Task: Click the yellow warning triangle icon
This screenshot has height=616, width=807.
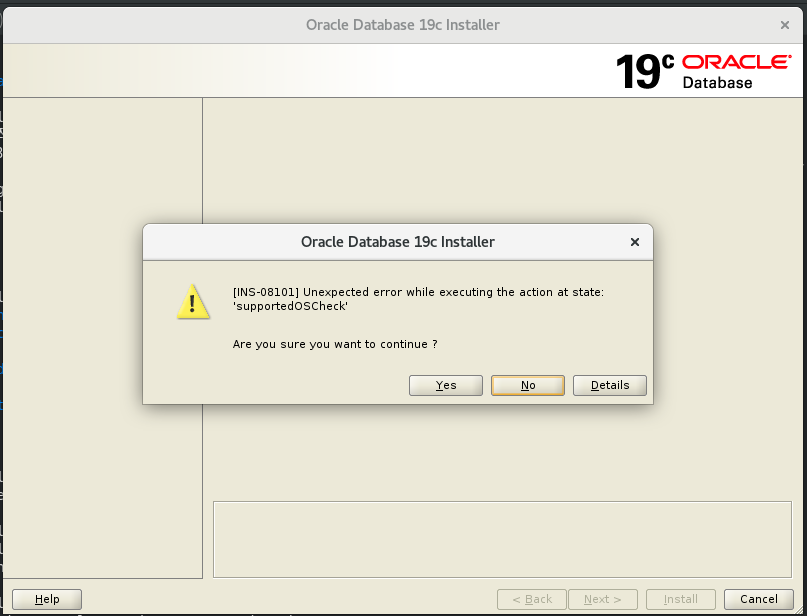Action: [x=193, y=302]
